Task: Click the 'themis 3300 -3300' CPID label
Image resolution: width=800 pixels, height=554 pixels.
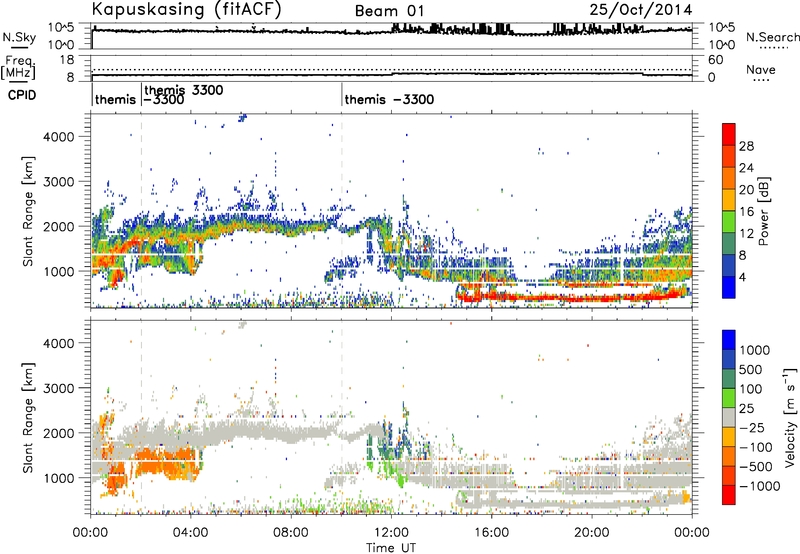Action: (184, 94)
